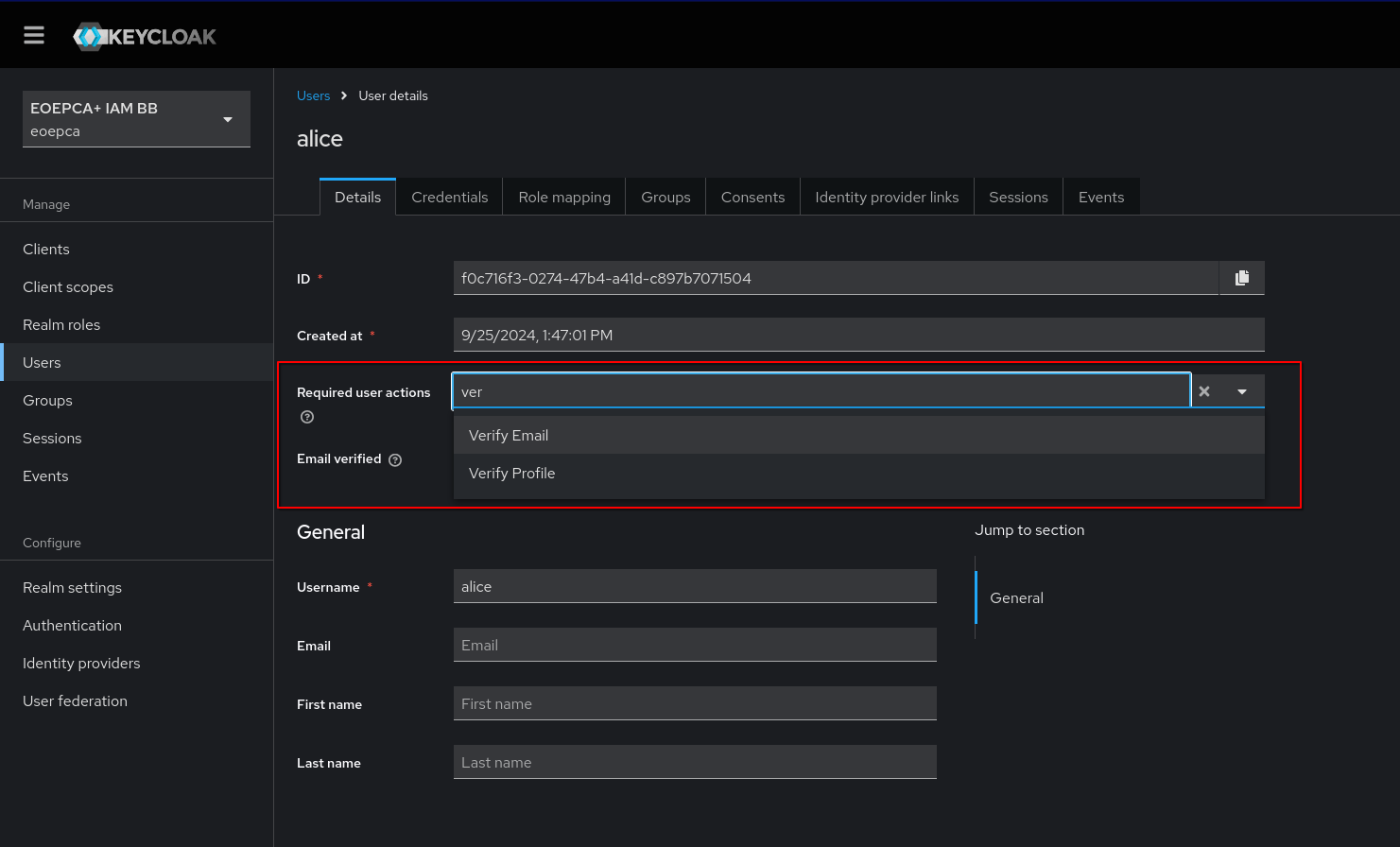Screen dimensions: 1400x847
Task: Click the 'alice' page heading
Action: pyautogui.click(x=320, y=139)
